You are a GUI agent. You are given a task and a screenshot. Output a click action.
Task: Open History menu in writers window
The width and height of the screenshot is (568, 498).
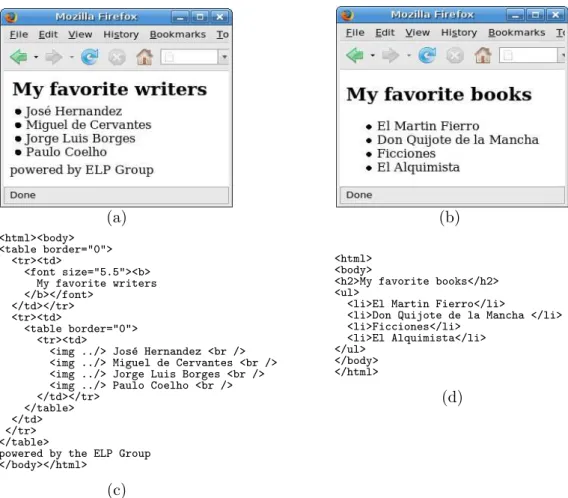click(x=121, y=34)
